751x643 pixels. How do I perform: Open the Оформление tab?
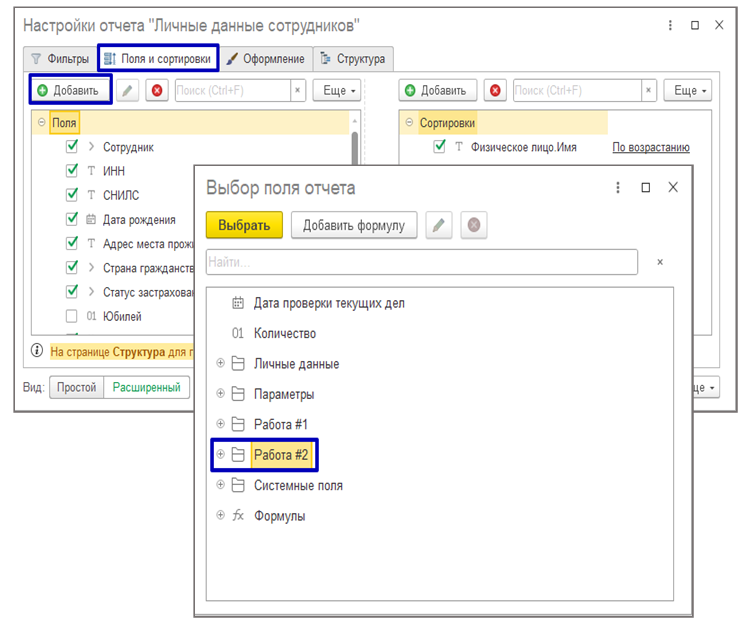[265, 59]
